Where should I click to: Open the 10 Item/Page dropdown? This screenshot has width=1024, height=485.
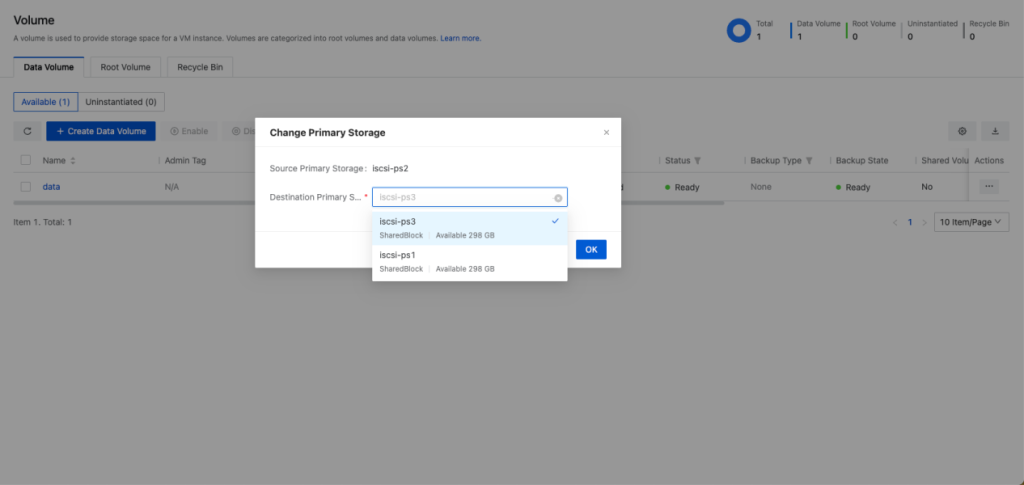click(971, 222)
